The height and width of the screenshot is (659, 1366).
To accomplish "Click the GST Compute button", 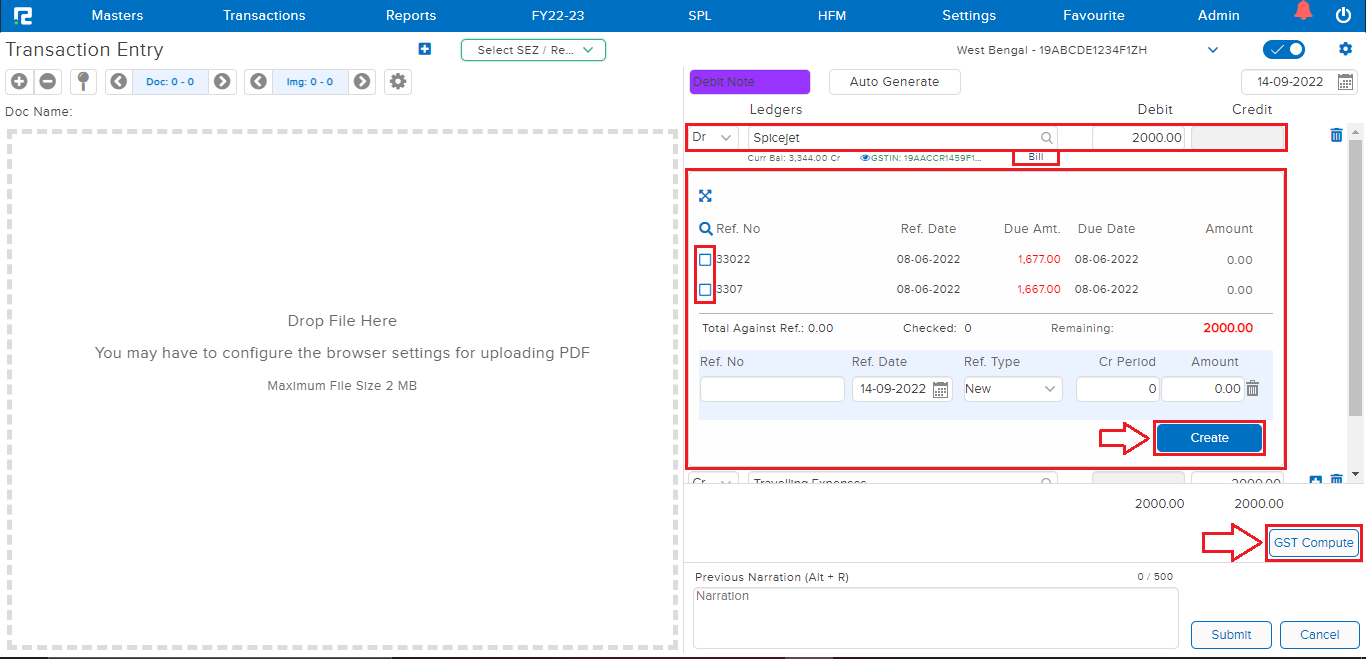I will click(x=1313, y=543).
